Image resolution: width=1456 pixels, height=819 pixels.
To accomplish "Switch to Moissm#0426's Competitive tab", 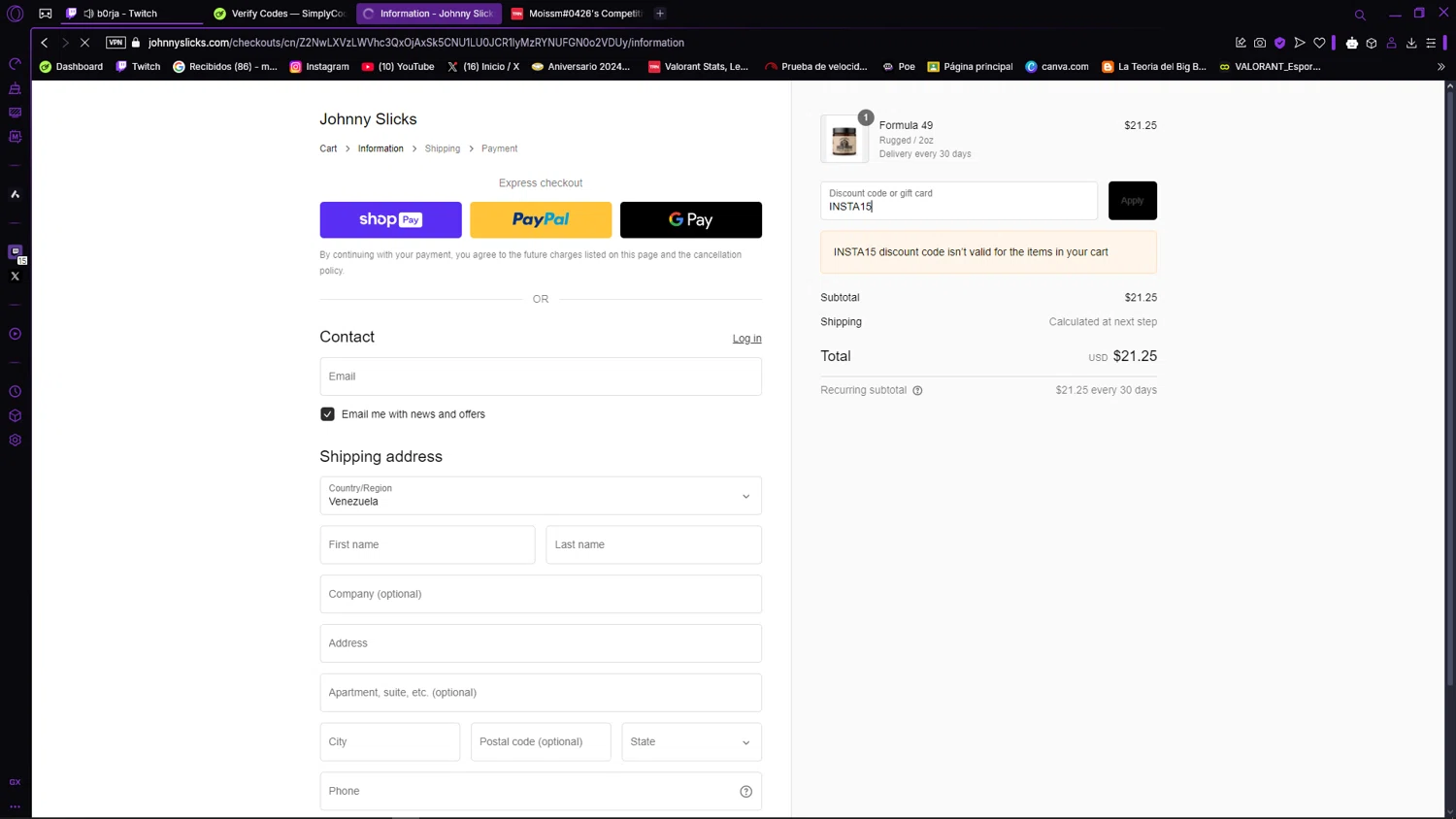I will (577, 14).
